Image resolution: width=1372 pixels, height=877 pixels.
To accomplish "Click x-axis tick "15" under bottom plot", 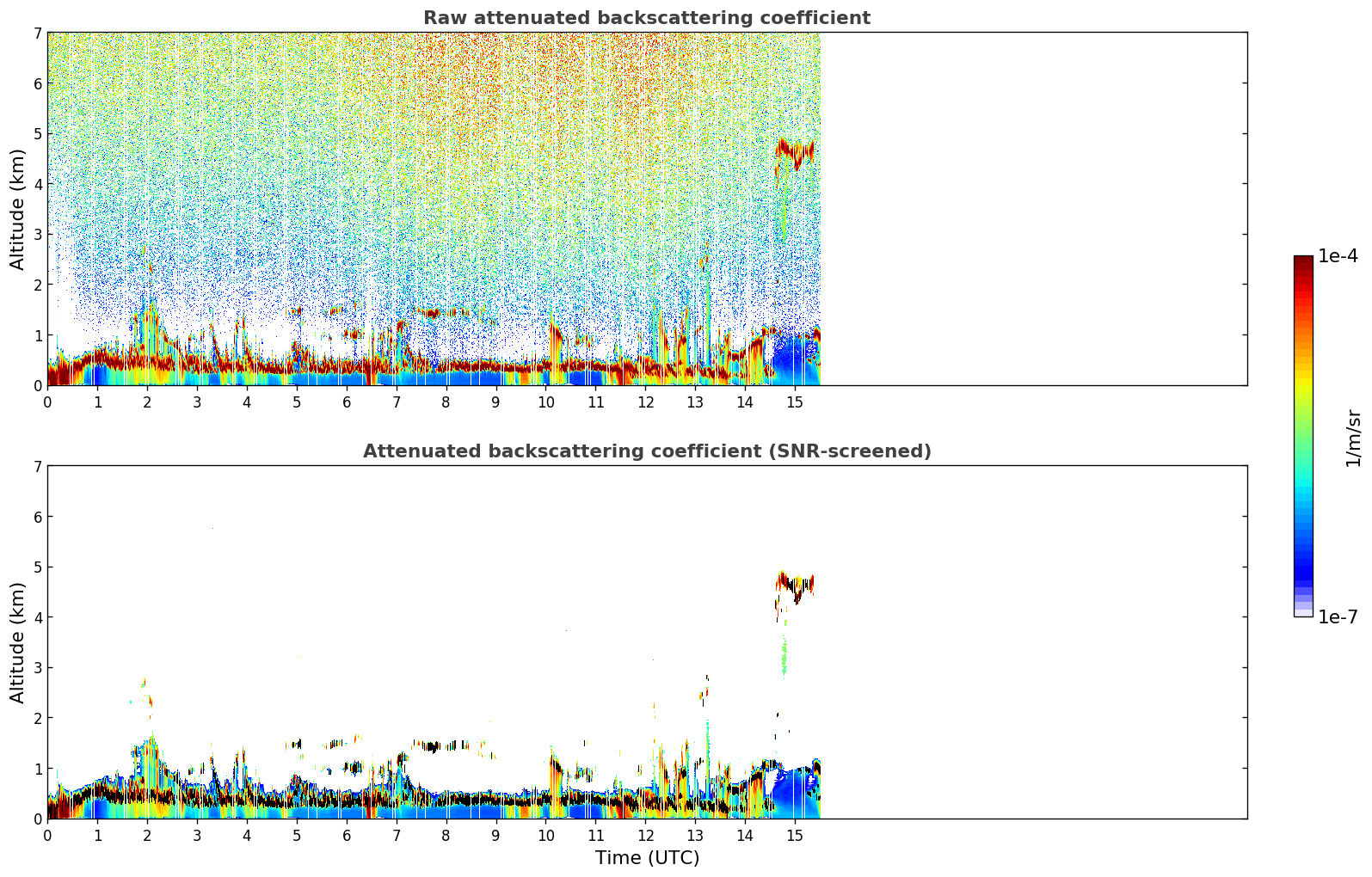I will (795, 836).
